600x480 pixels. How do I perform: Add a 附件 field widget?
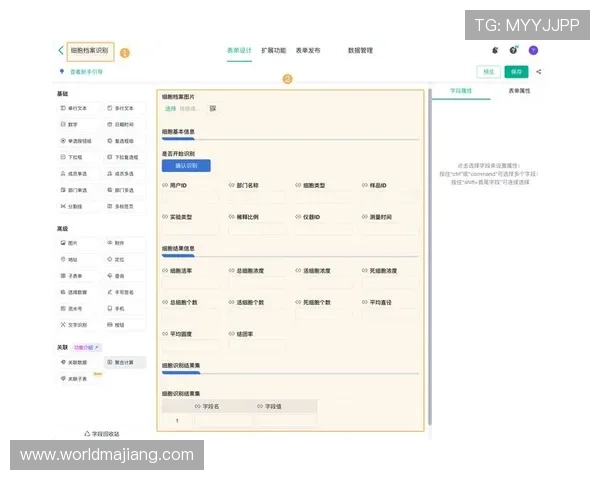(125, 243)
